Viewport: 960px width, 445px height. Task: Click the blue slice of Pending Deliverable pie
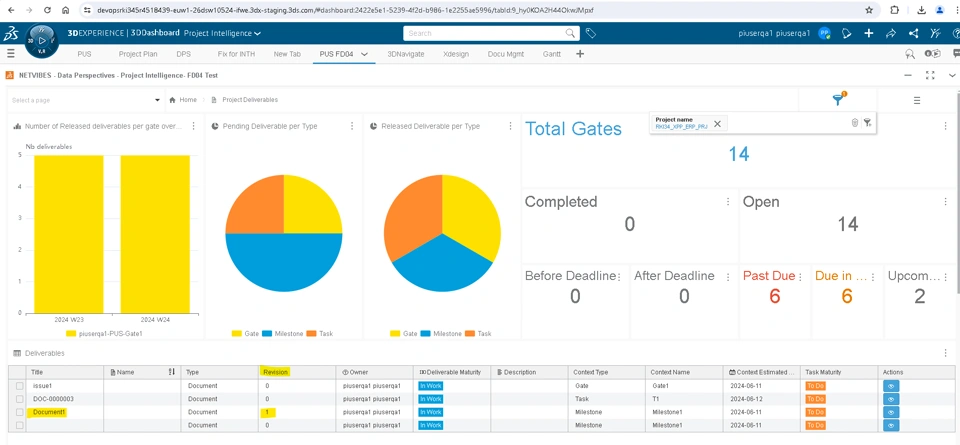click(283, 262)
